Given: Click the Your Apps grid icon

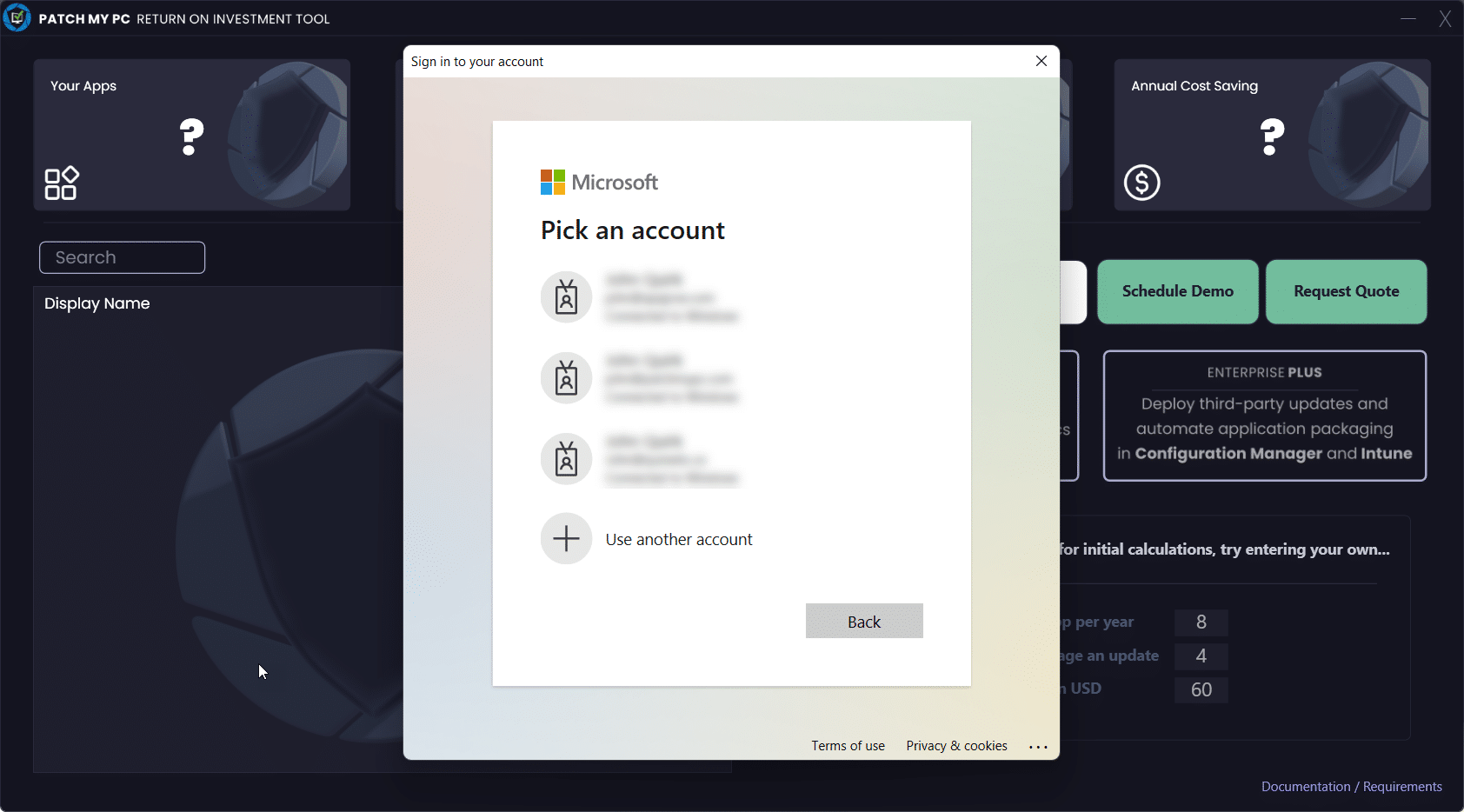Looking at the screenshot, I should pyautogui.click(x=62, y=183).
